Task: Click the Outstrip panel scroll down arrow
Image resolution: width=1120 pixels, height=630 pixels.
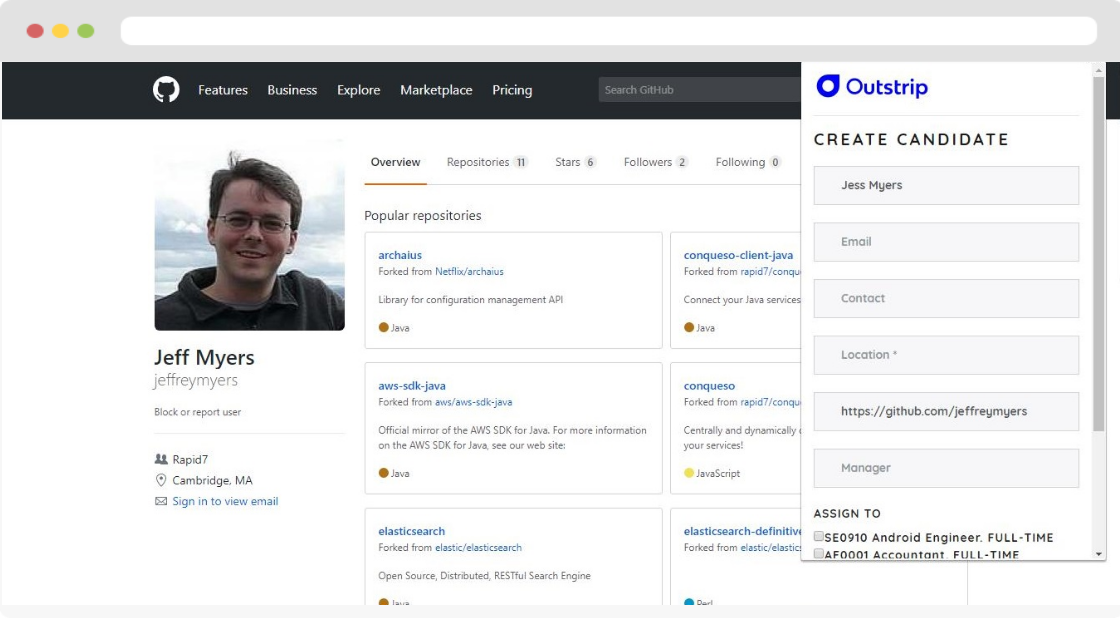Action: (1099, 554)
